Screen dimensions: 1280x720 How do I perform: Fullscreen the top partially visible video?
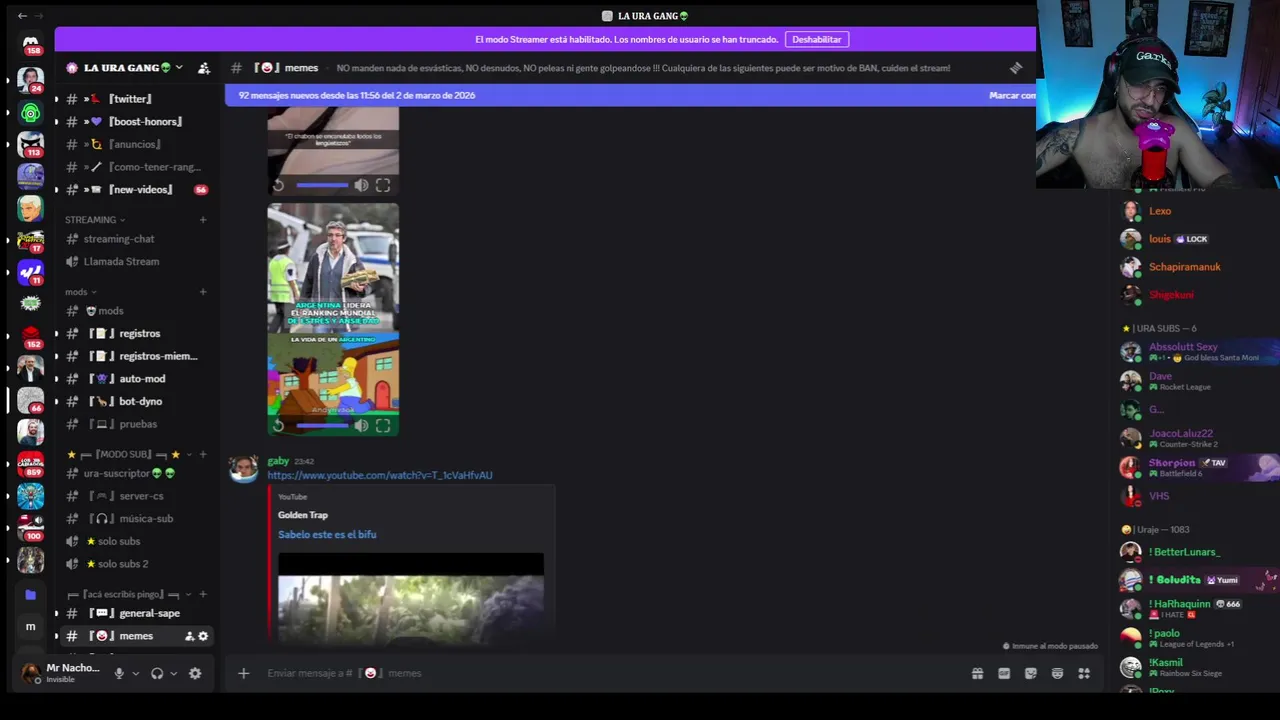pos(383,185)
